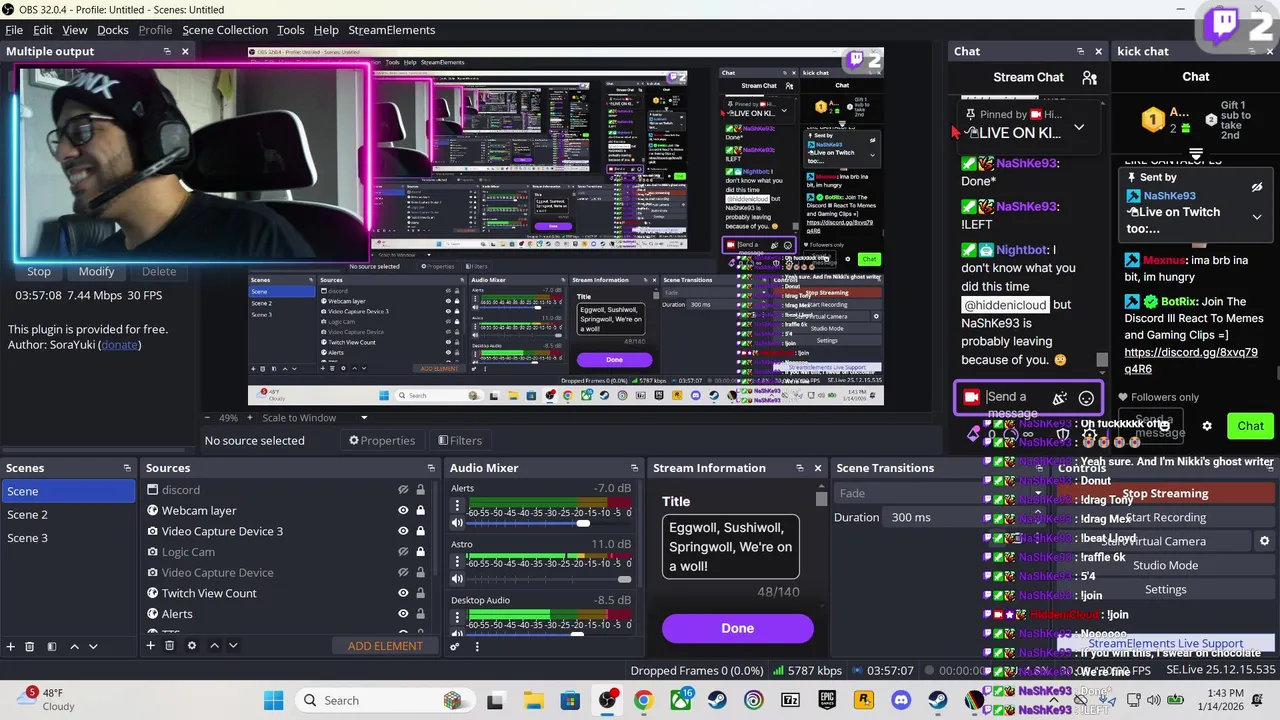
Task: Open the Docks menu
Action: pyautogui.click(x=112, y=30)
